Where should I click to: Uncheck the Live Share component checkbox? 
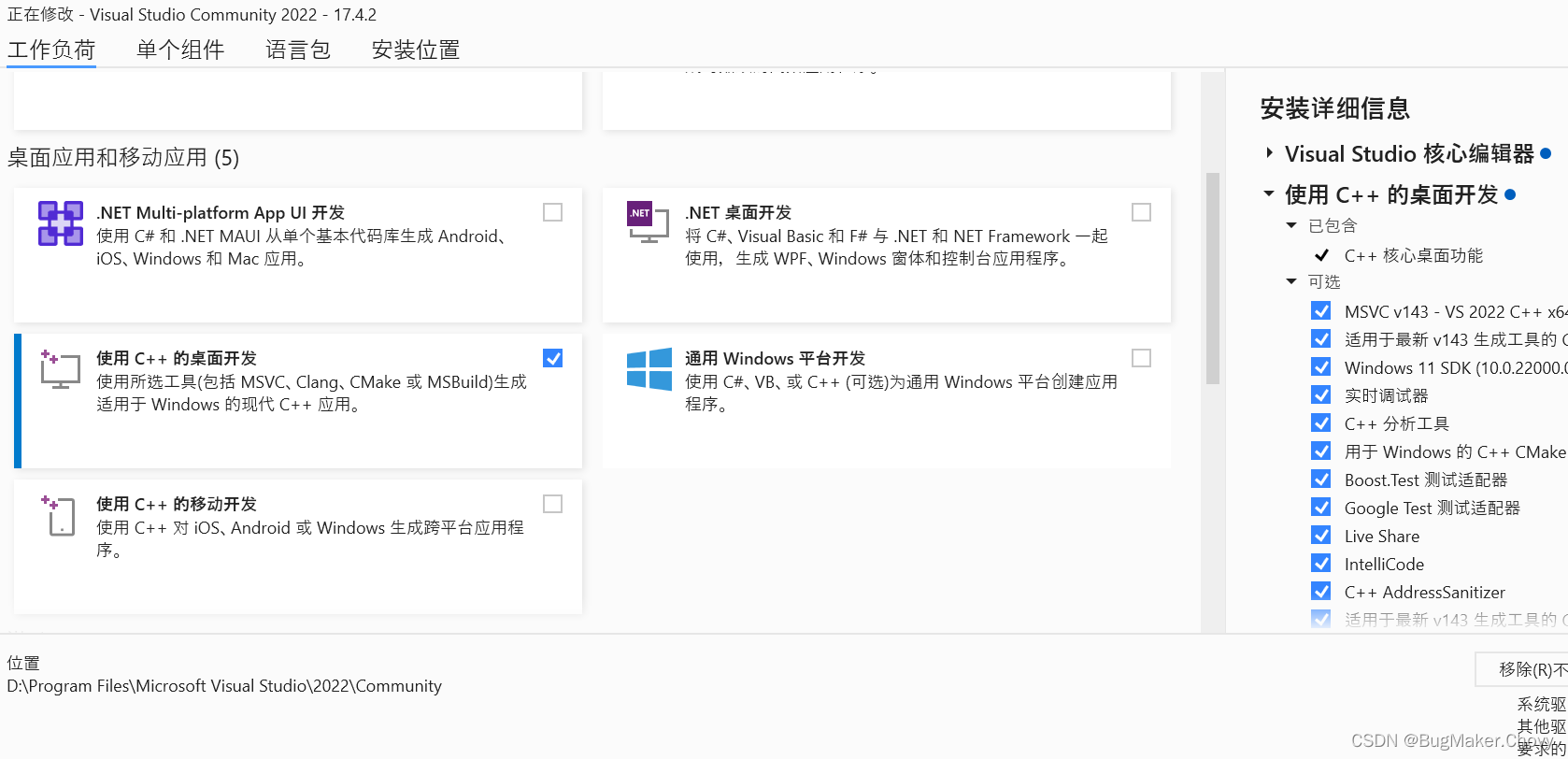click(1321, 535)
